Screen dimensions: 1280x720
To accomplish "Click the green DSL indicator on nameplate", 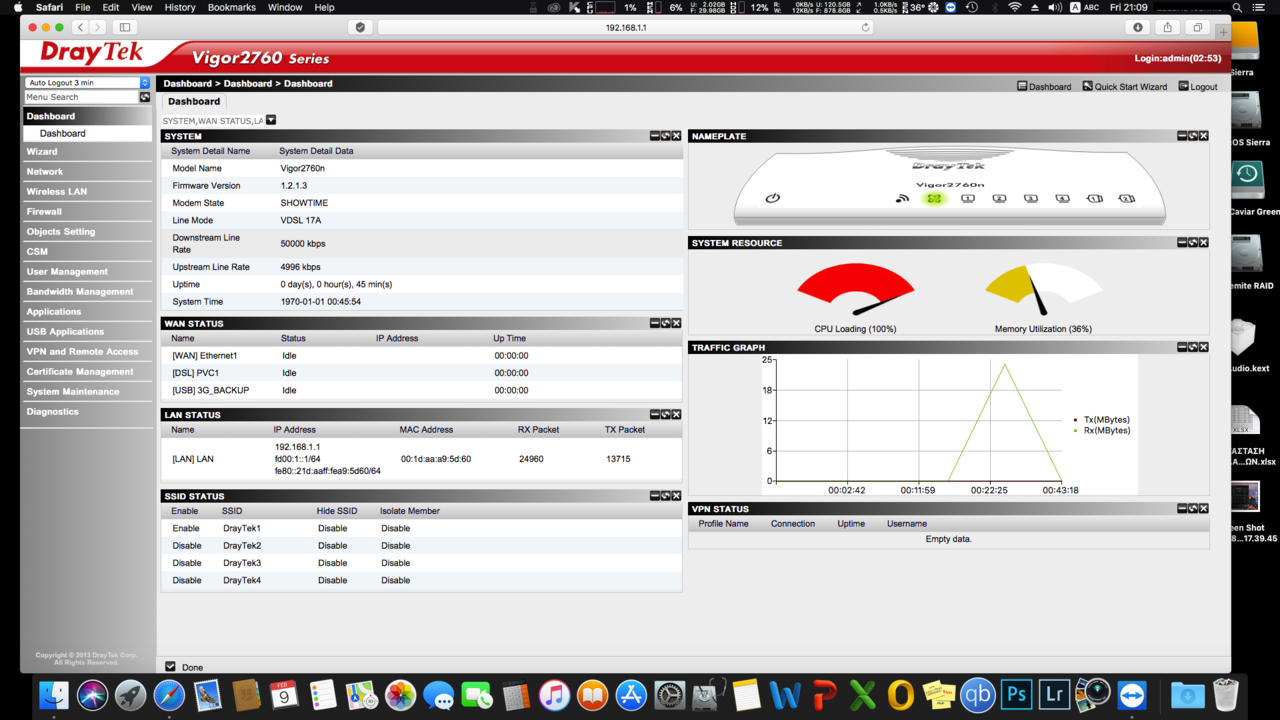I will 934,198.
